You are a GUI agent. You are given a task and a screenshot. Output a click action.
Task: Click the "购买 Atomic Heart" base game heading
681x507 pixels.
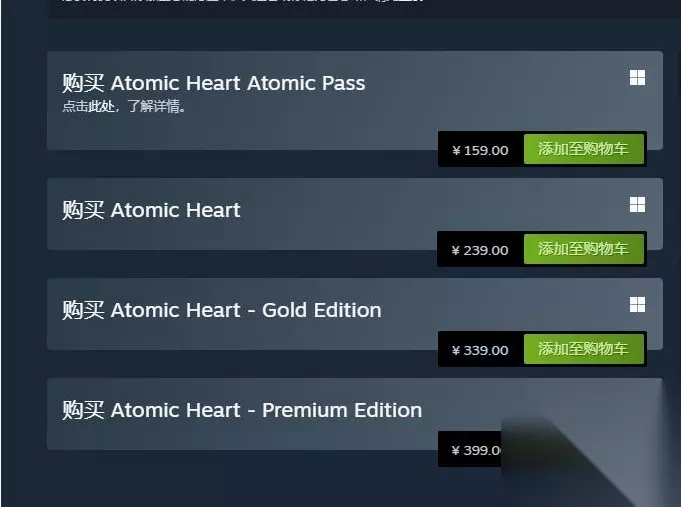coord(151,210)
